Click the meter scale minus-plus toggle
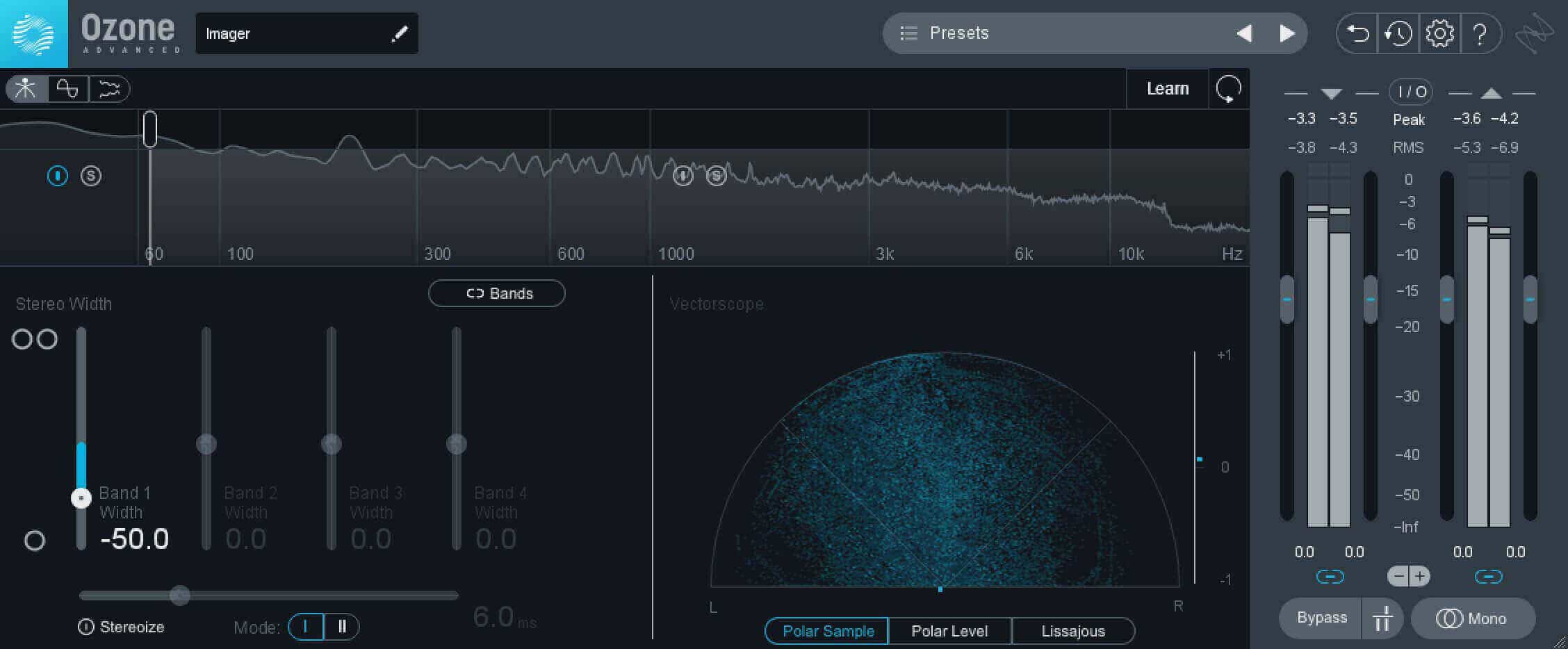1568x649 pixels. point(1409,576)
